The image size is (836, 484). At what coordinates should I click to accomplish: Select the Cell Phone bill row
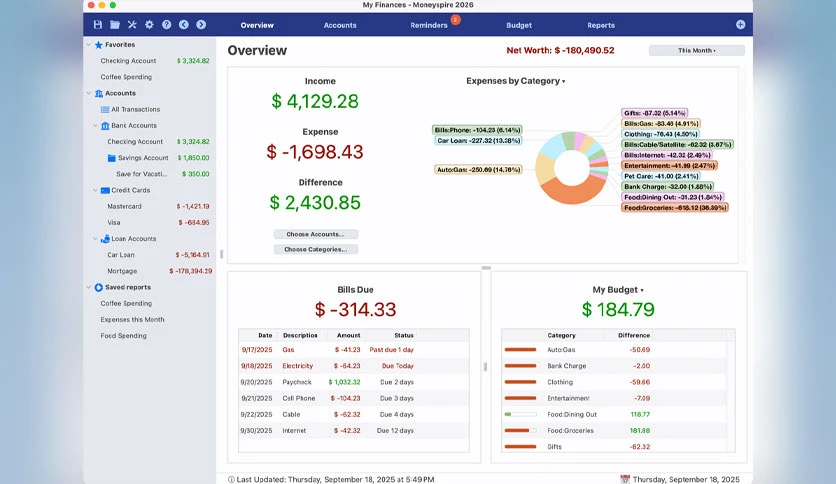pos(353,398)
